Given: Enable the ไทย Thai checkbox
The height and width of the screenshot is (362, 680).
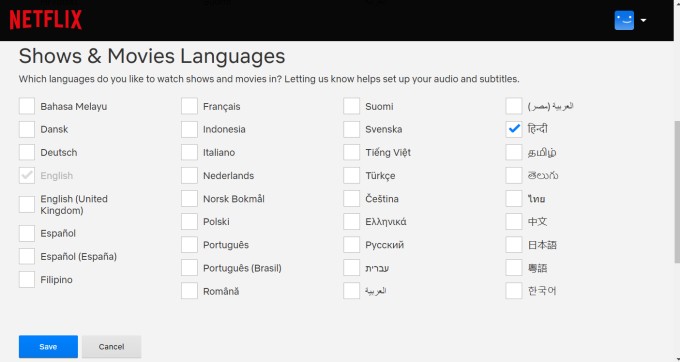Looking at the screenshot, I should click(514, 199).
